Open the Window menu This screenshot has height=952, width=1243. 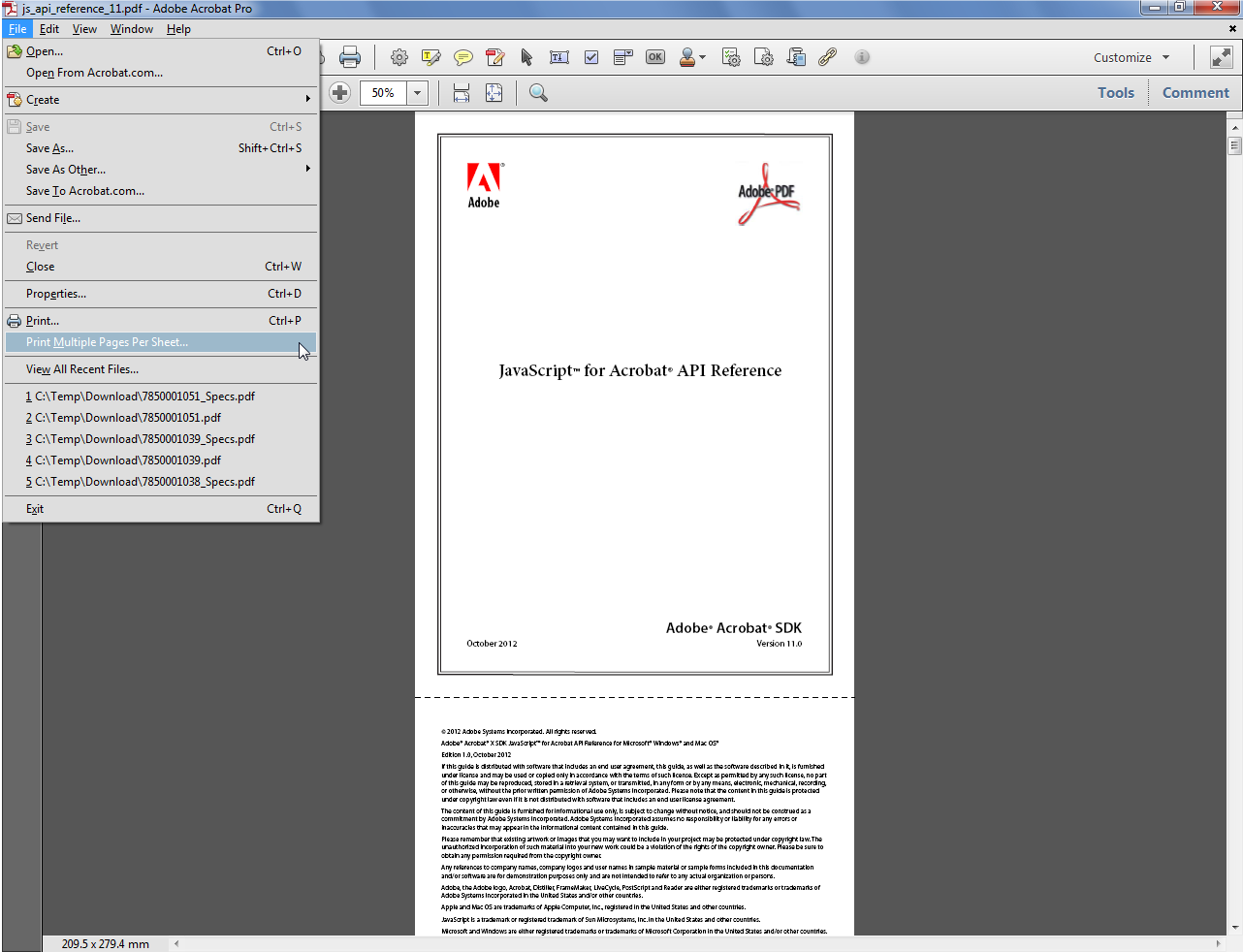(x=132, y=29)
